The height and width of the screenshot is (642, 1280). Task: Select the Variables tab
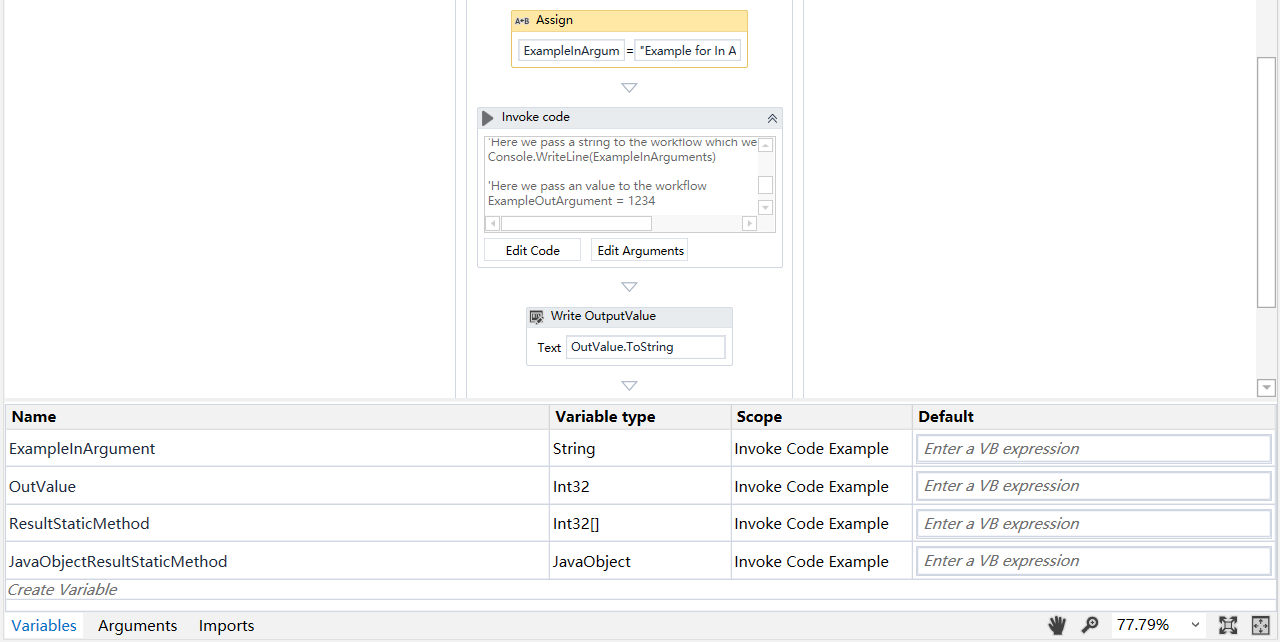43,625
